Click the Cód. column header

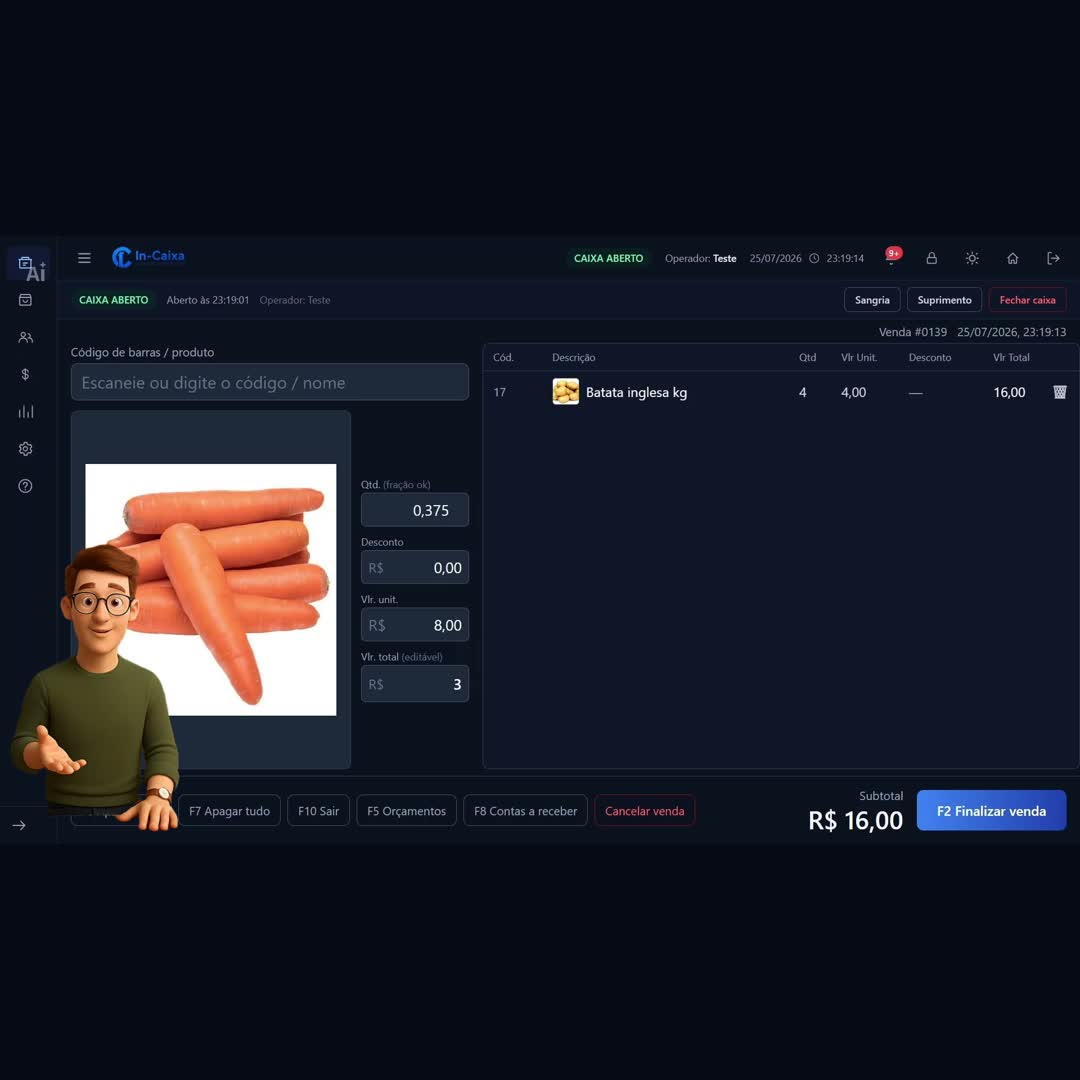(x=503, y=357)
